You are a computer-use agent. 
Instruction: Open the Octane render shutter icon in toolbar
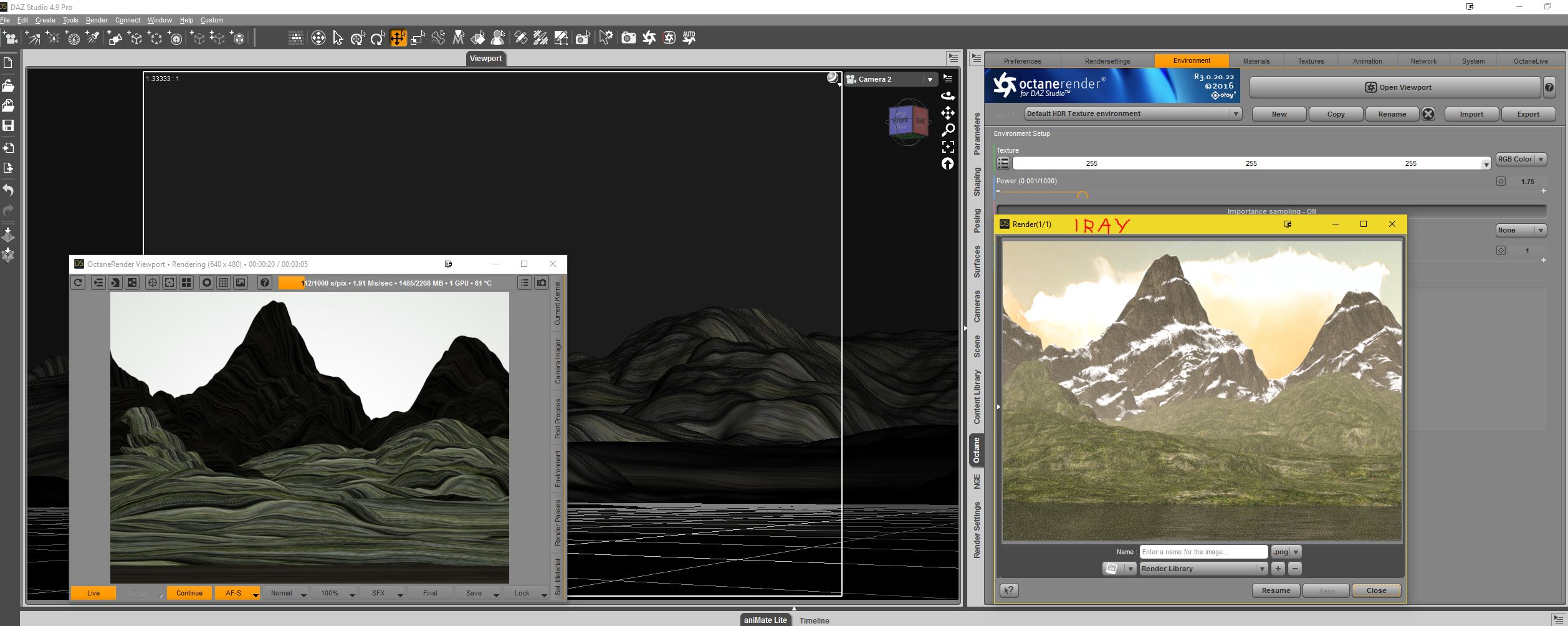(649, 38)
